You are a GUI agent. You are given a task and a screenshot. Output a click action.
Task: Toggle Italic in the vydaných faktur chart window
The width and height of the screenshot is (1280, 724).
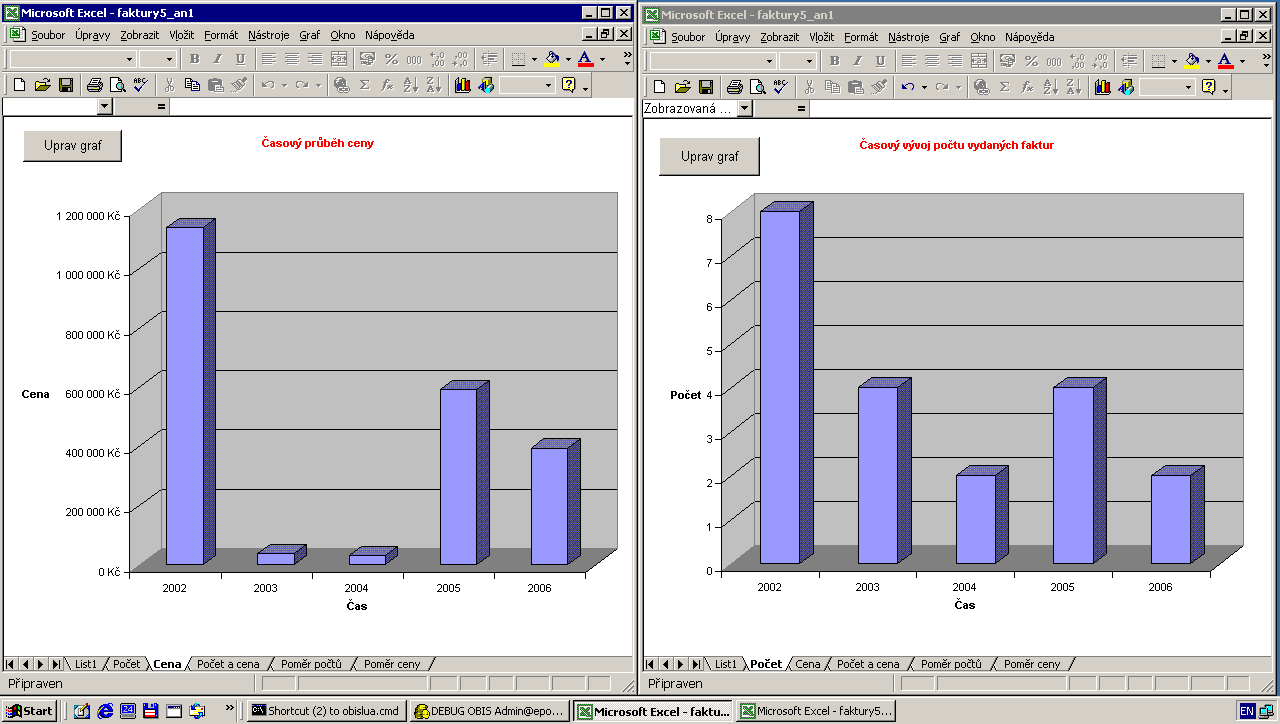point(857,61)
